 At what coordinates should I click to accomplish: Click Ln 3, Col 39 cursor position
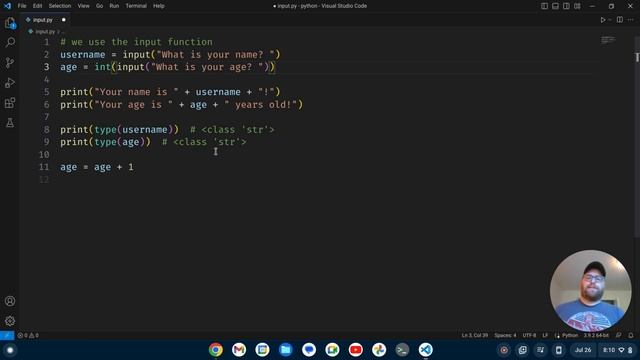coord(475,335)
